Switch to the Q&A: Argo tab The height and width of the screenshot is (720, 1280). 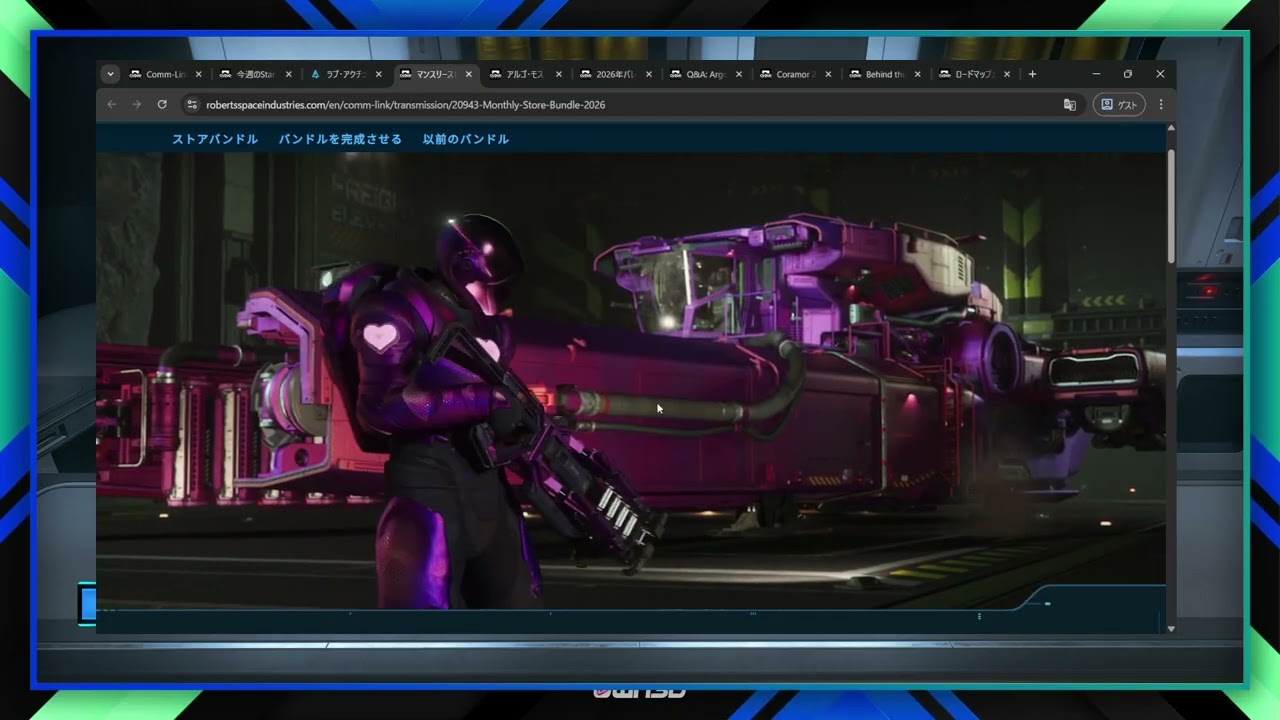tap(705, 74)
